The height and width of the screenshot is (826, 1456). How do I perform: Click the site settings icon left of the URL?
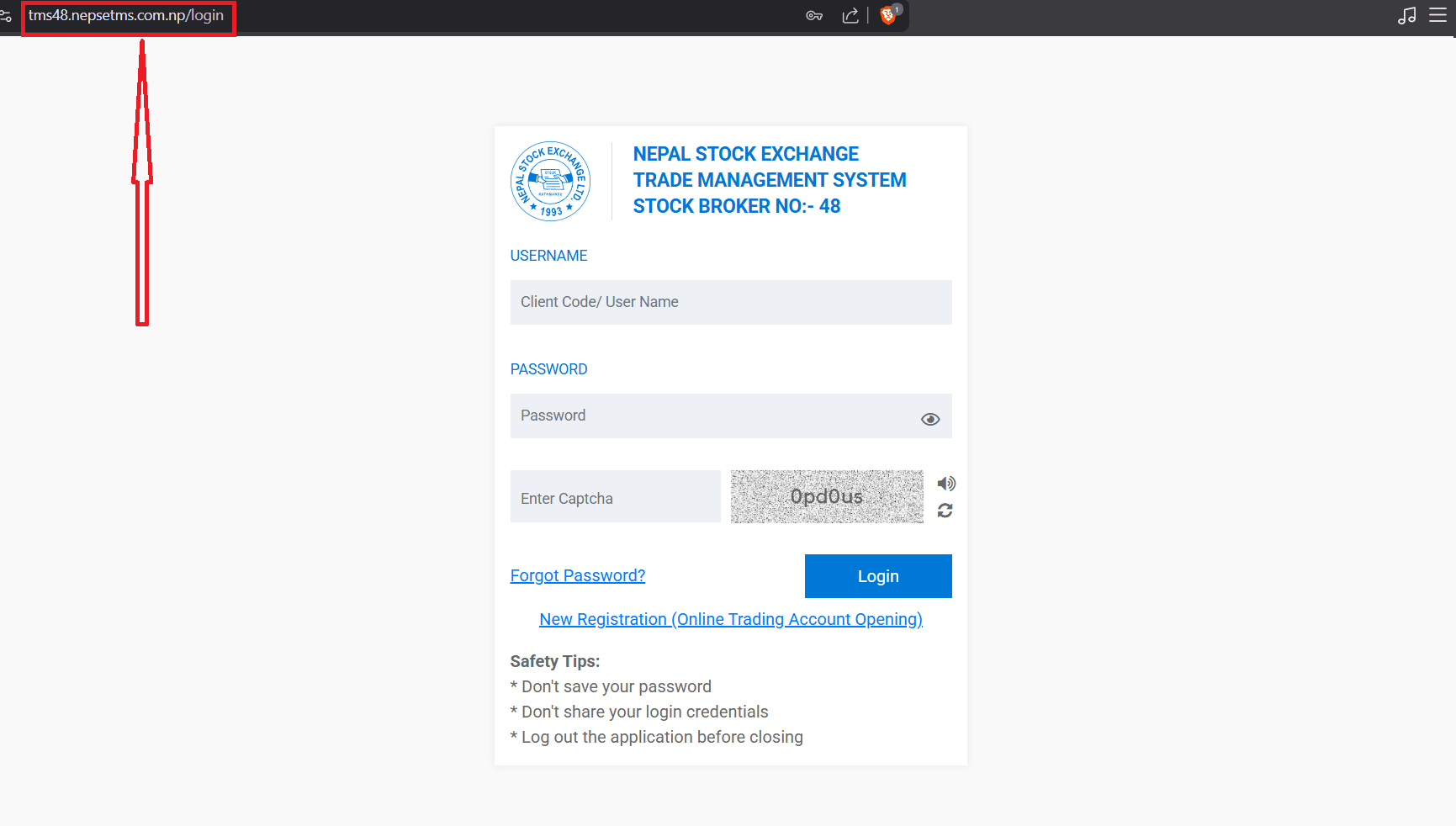pyautogui.click(x=5, y=16)
